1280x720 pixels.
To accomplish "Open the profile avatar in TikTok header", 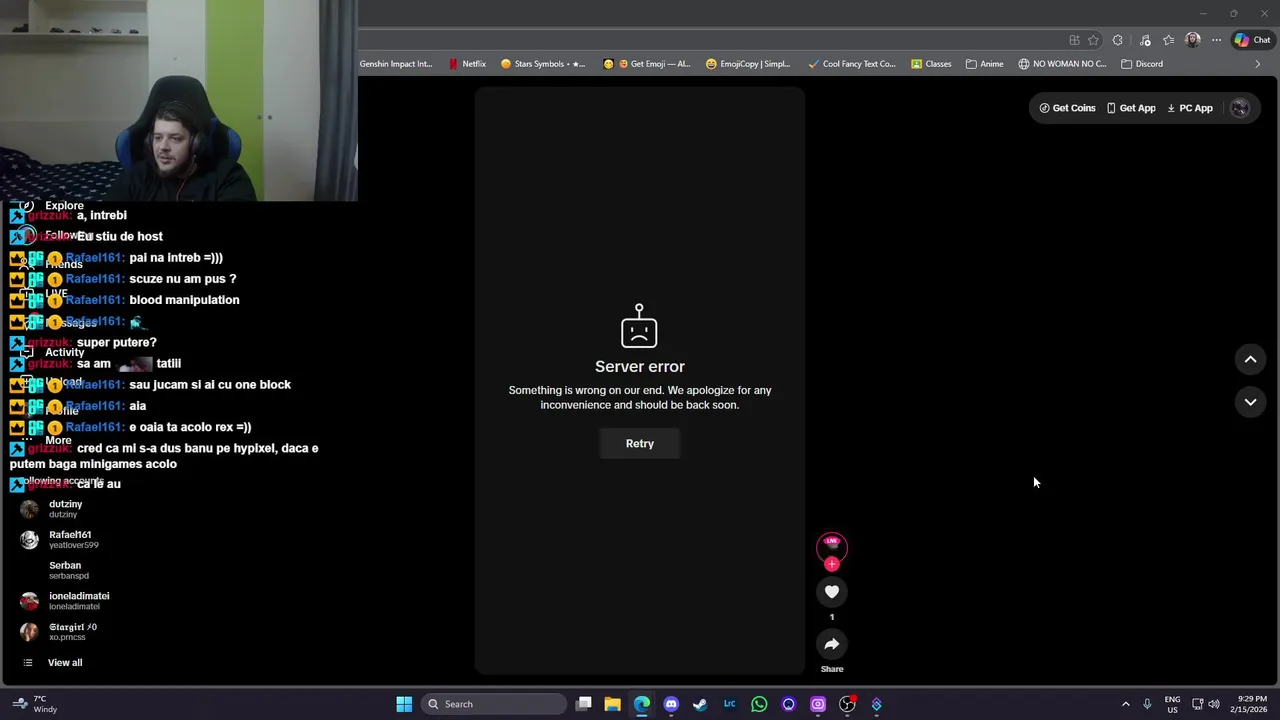I will pos(1240,108).
